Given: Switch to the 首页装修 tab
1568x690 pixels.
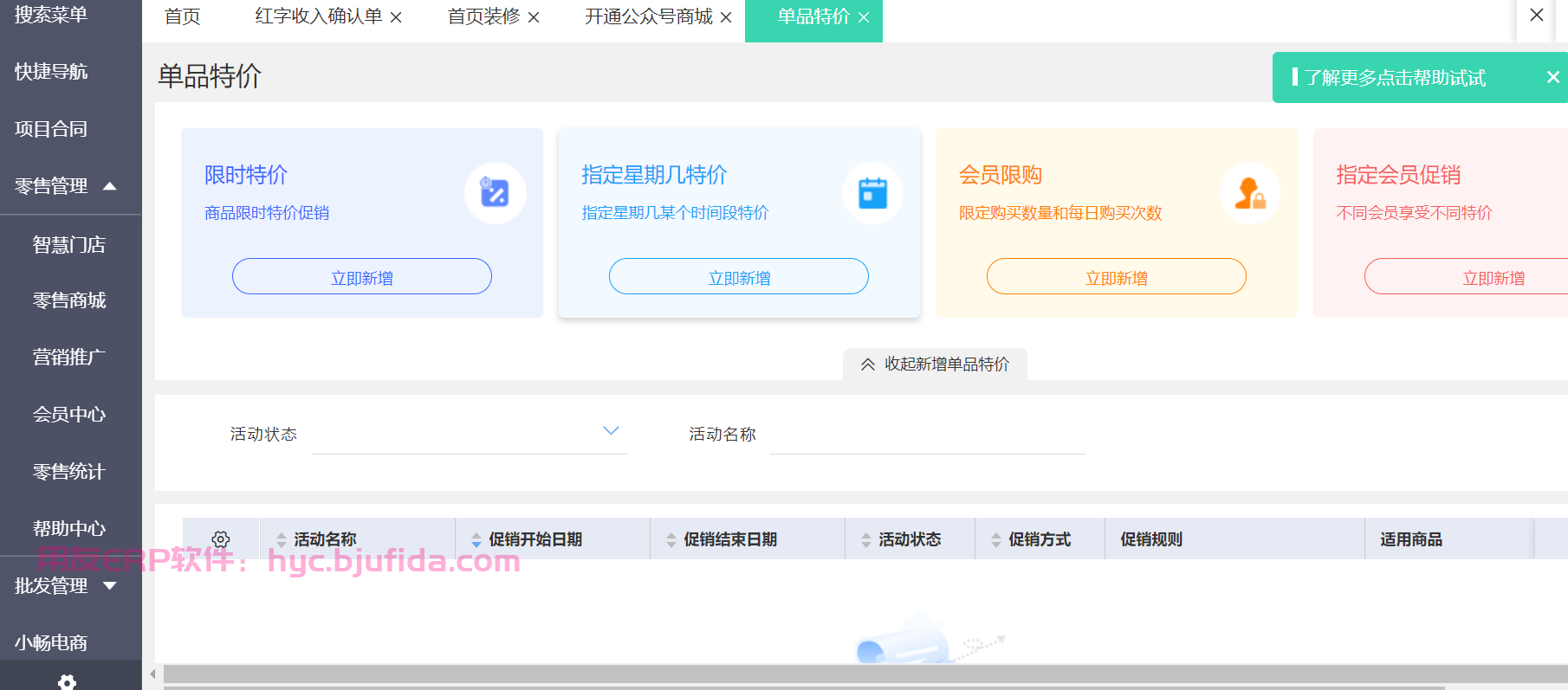Looking at the screenshot, I should pos(483,17).
